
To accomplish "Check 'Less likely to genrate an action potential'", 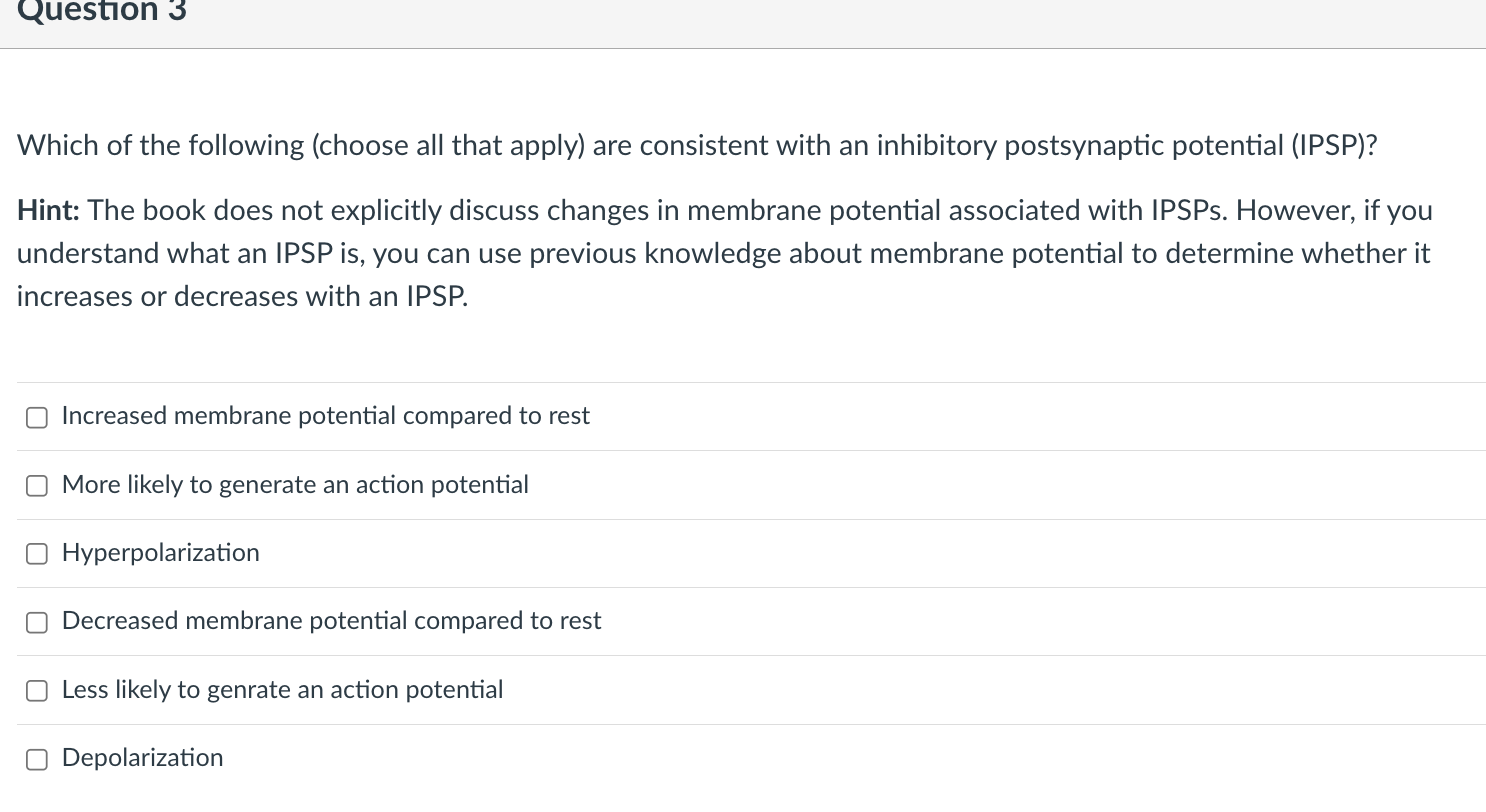I will pos(37,690).
